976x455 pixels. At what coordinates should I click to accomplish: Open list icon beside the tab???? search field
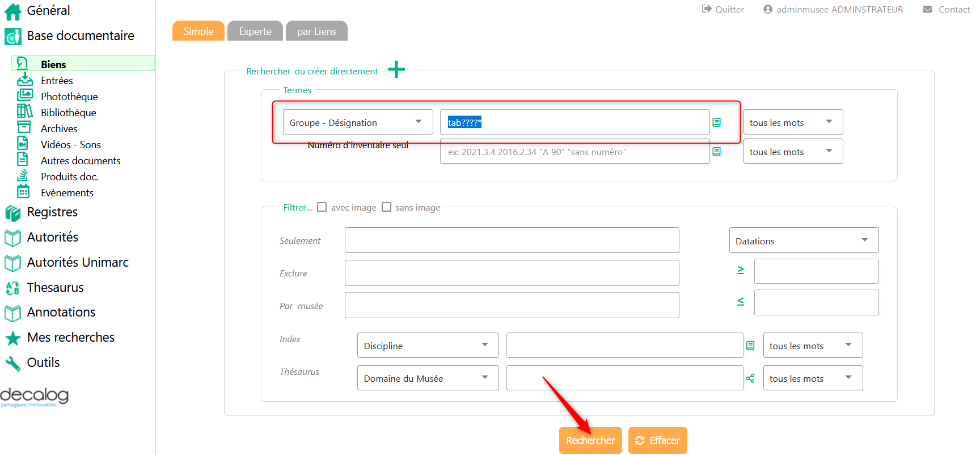click(x=717, y=122)
